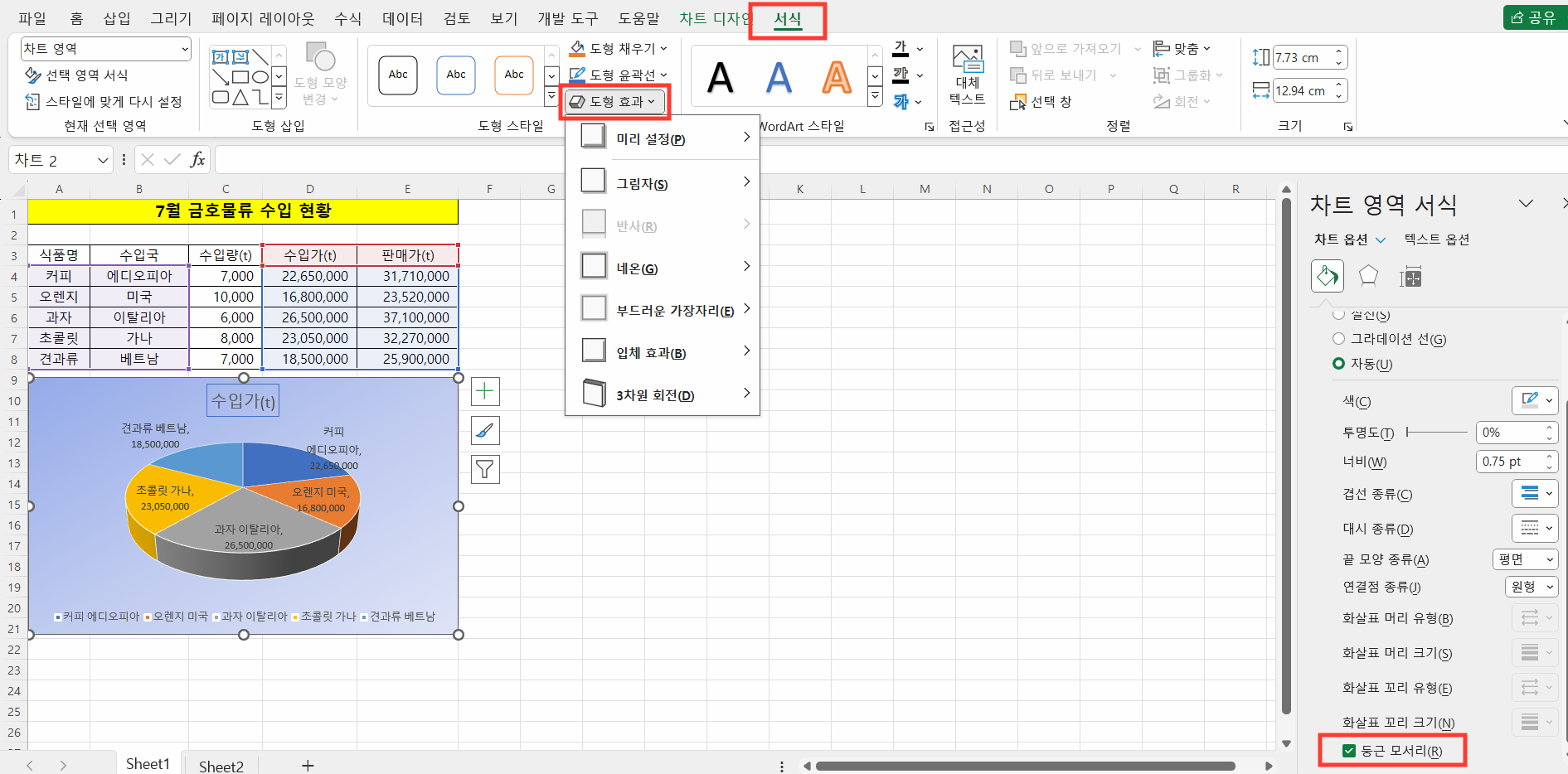Image resolution: width=1568 pixels, height=774 pixels.
Task: Click 선택 영역 서식 icon button
Action: pyautogui.click(x=76, y=75)
